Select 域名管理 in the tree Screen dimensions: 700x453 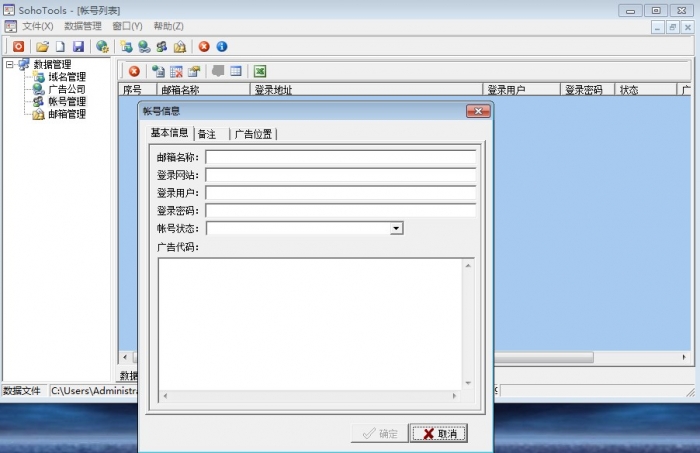[66, 77]
